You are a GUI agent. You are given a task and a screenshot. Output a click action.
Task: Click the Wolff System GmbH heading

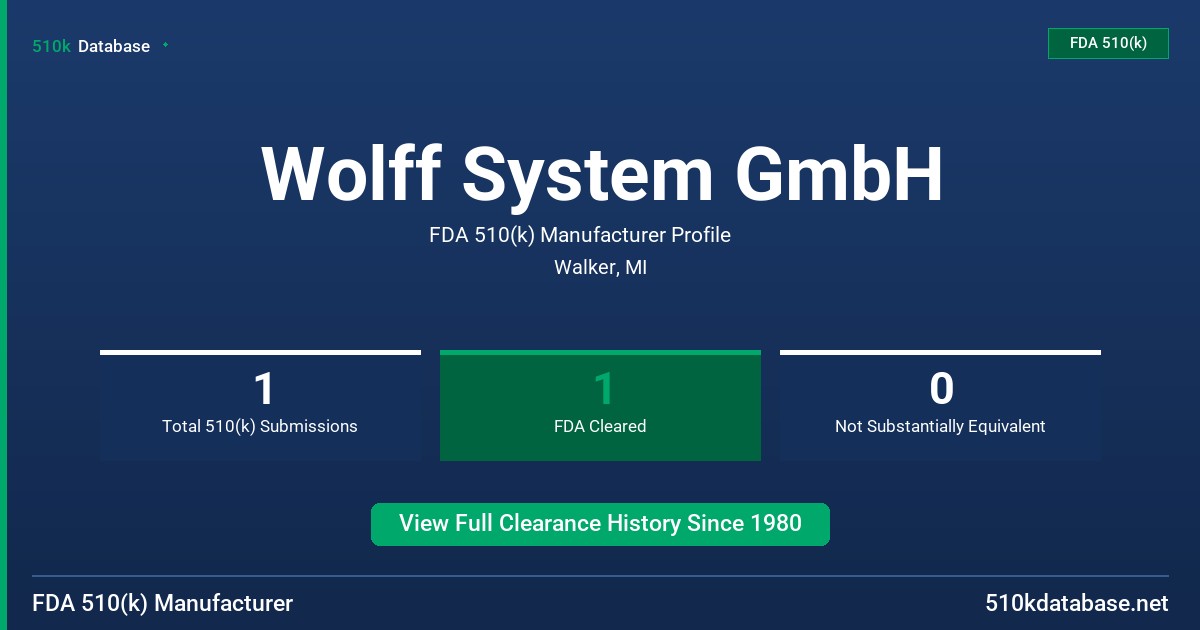(602, 175)
